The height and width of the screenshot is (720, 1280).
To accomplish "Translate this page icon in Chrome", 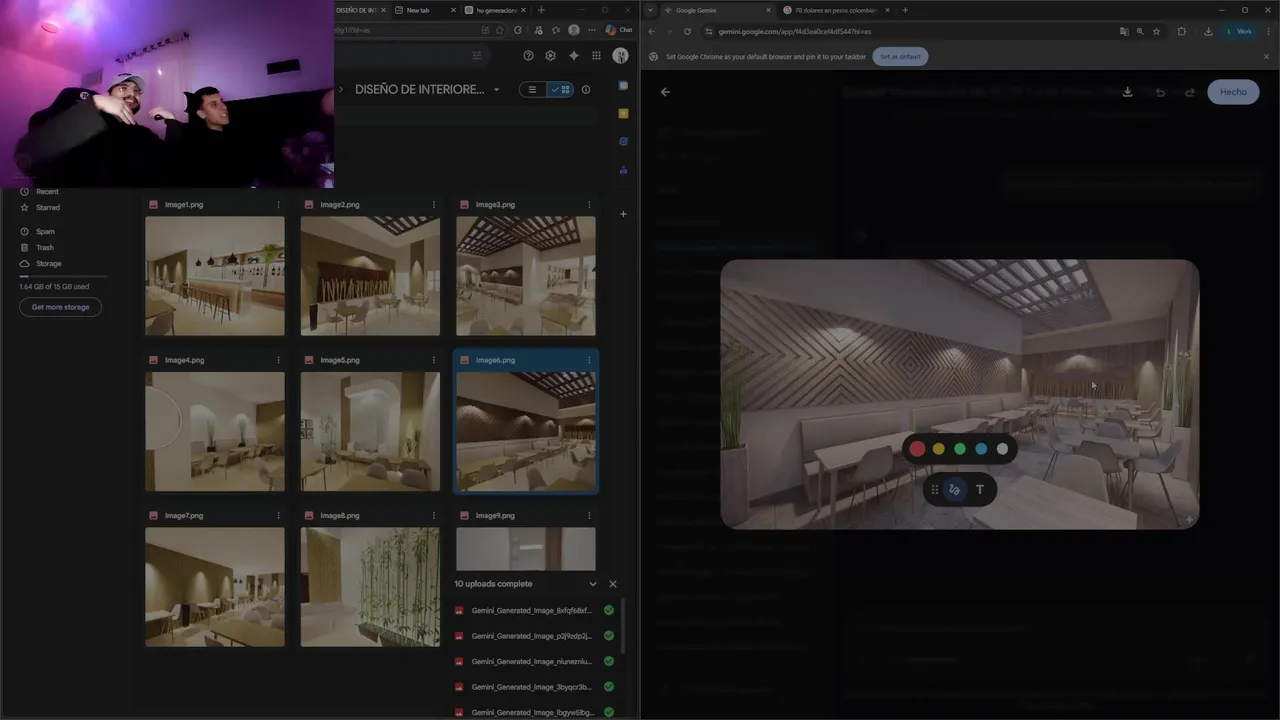I will tap(1124, 31).
